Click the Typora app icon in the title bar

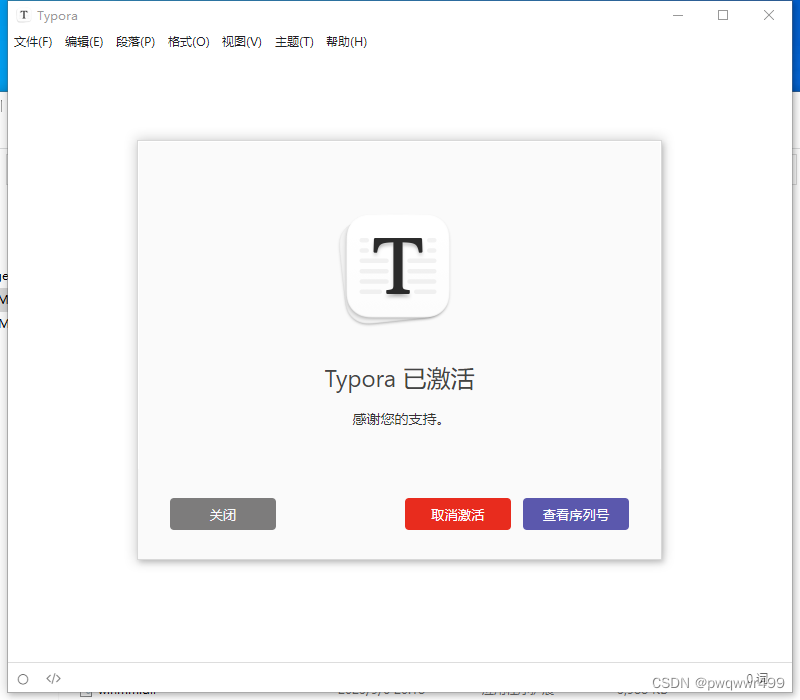pyautogui.click(x=23, y=15)
